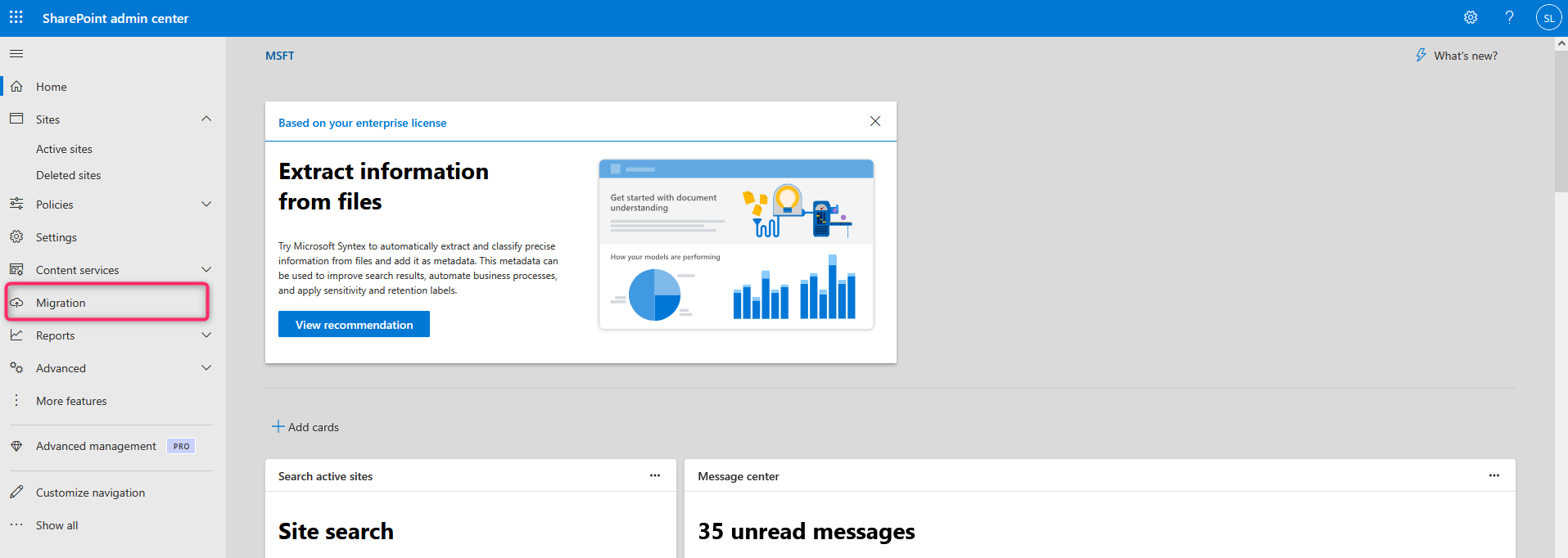The image size is (1568, 558).
Task: Open Active sites page
Action: tap(64, 149)
